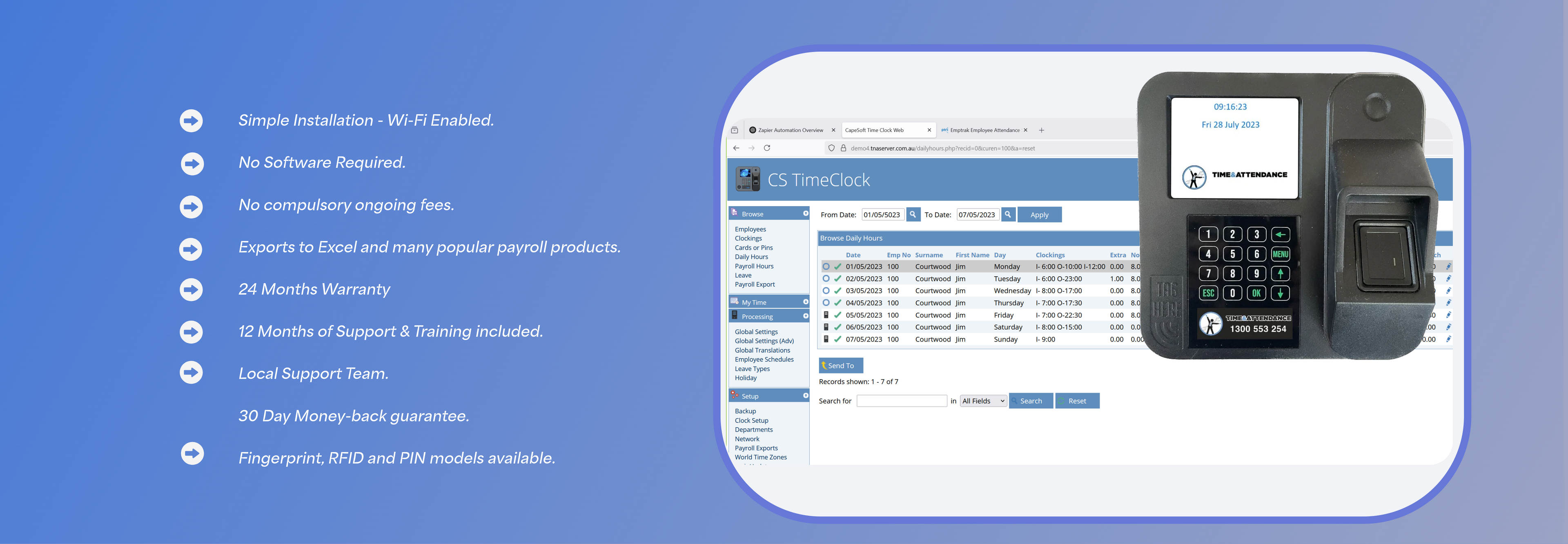Image resolution: width=1568 pixels, height=544 pixels.
Task: Click the Wednesday cell in 03/05/2023 row
Action: tap(1012, 291)
